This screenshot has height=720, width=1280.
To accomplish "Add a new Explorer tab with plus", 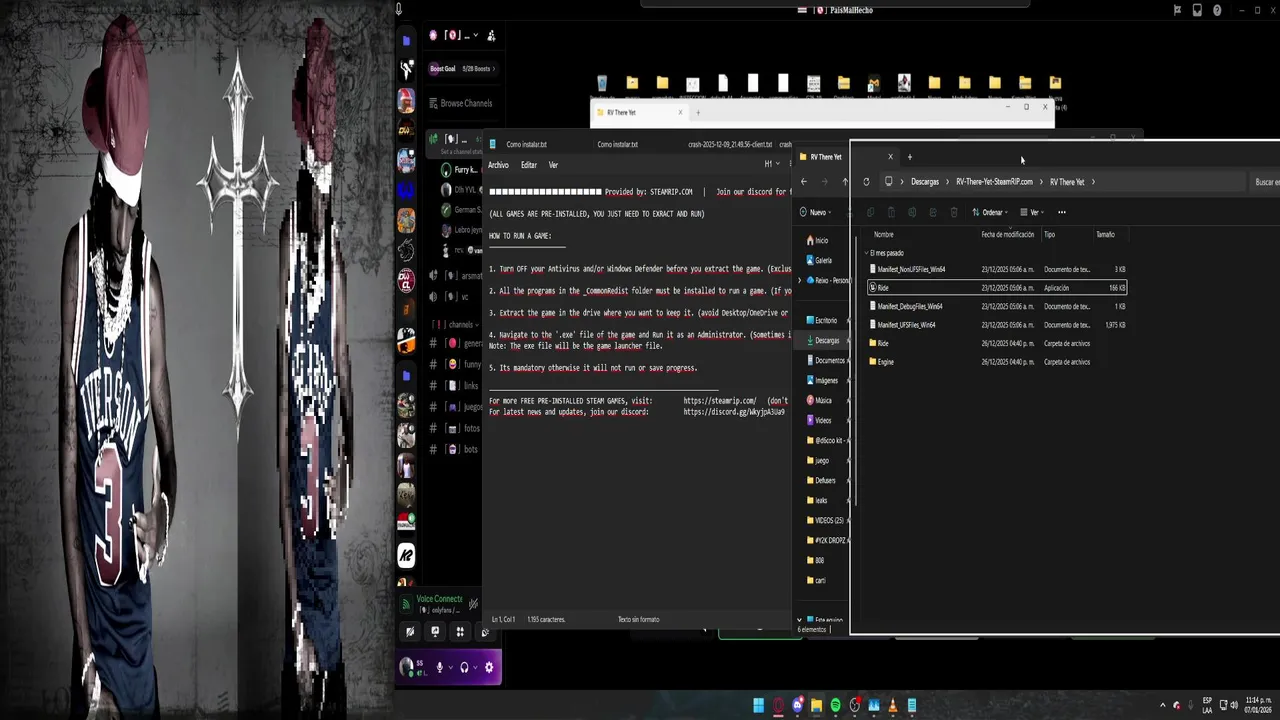I will tap(910, 157).
